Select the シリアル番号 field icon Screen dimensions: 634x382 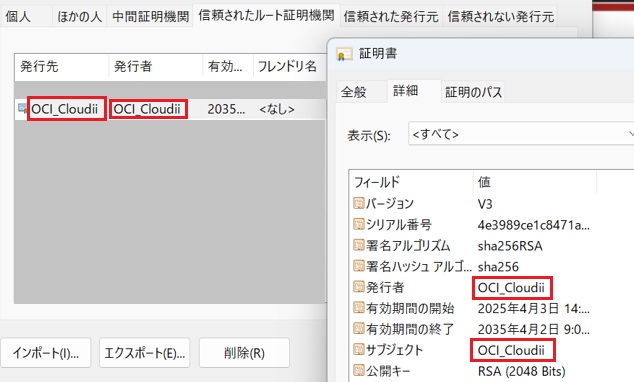[359, 224]
